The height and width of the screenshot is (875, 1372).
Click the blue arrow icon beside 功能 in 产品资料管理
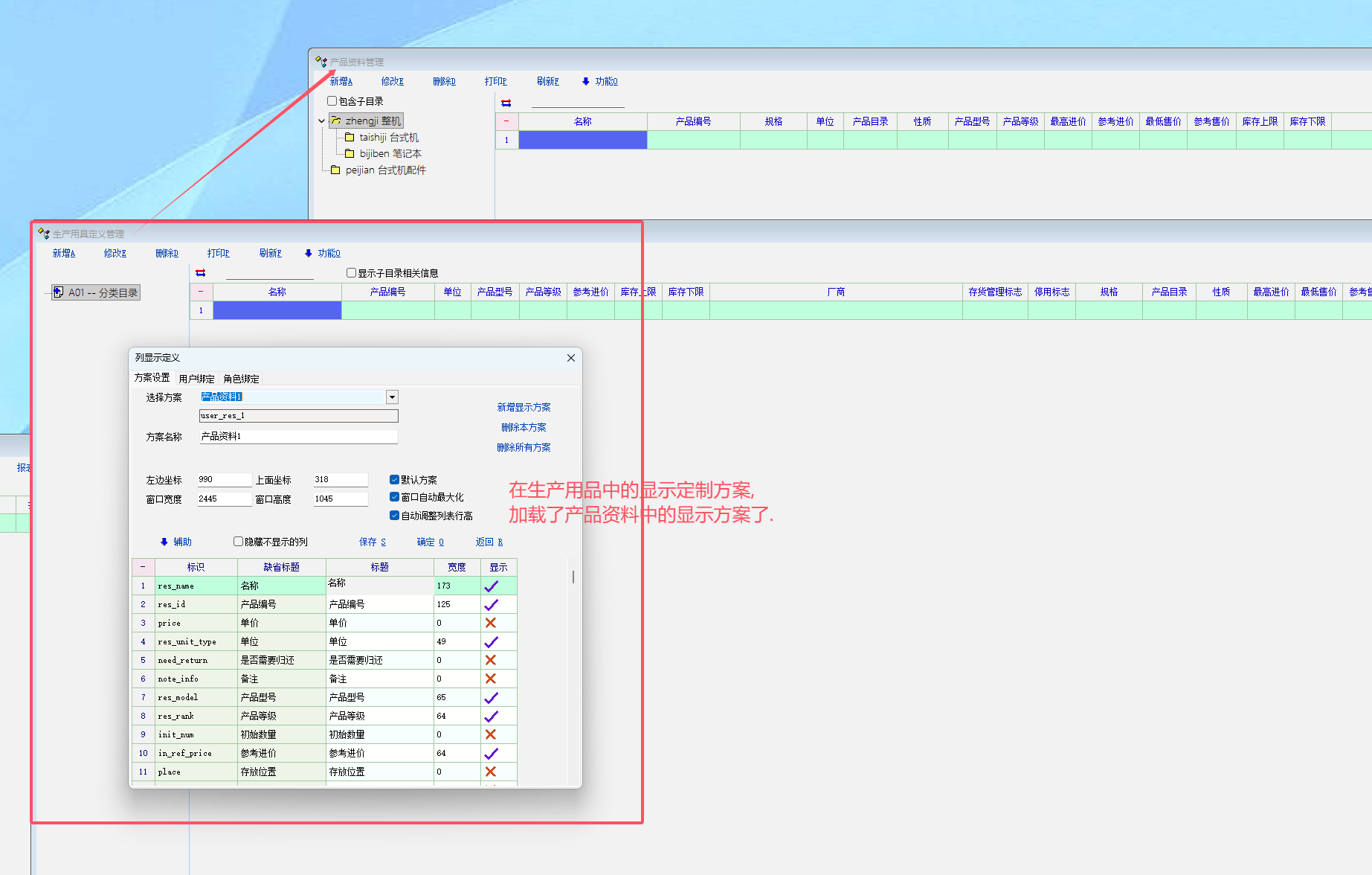[x=586, y=81]
